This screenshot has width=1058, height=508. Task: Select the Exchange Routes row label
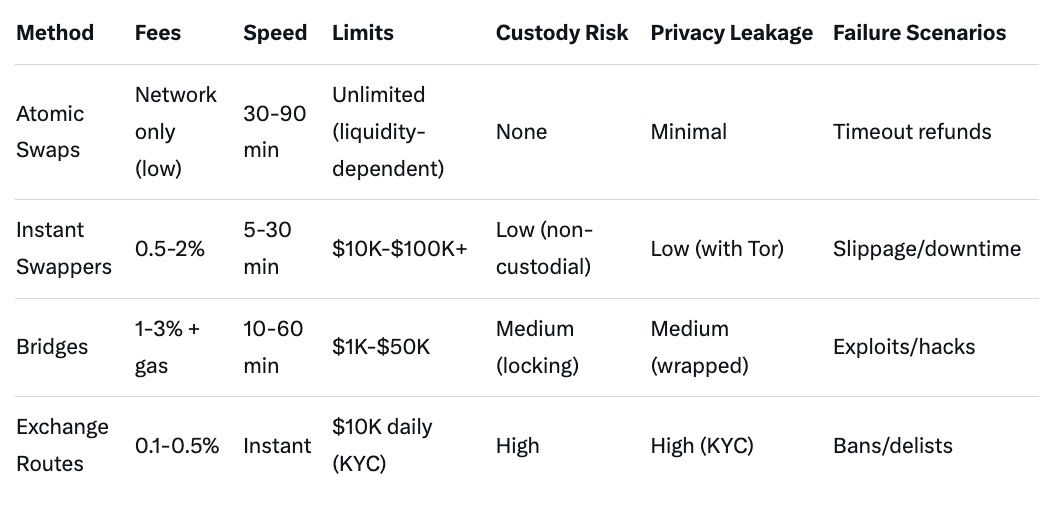click(x=62, y=445)
